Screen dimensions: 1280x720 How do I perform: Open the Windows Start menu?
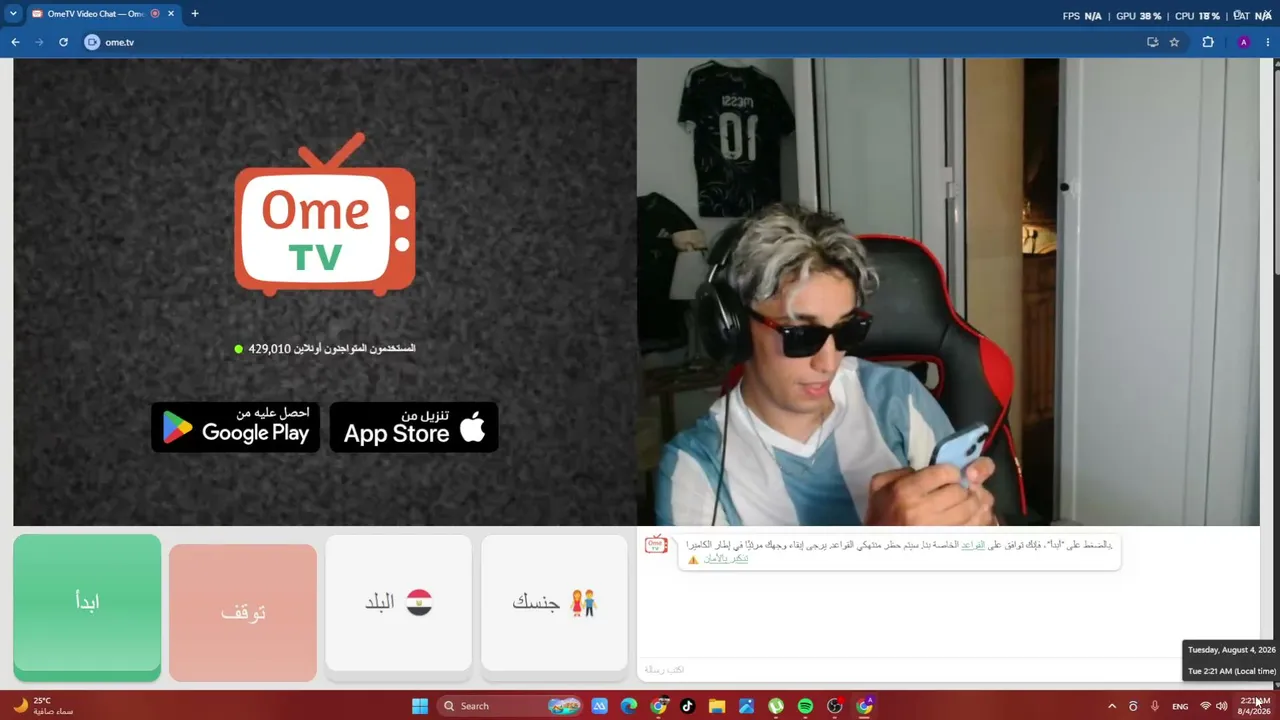(x=420, y=706)
